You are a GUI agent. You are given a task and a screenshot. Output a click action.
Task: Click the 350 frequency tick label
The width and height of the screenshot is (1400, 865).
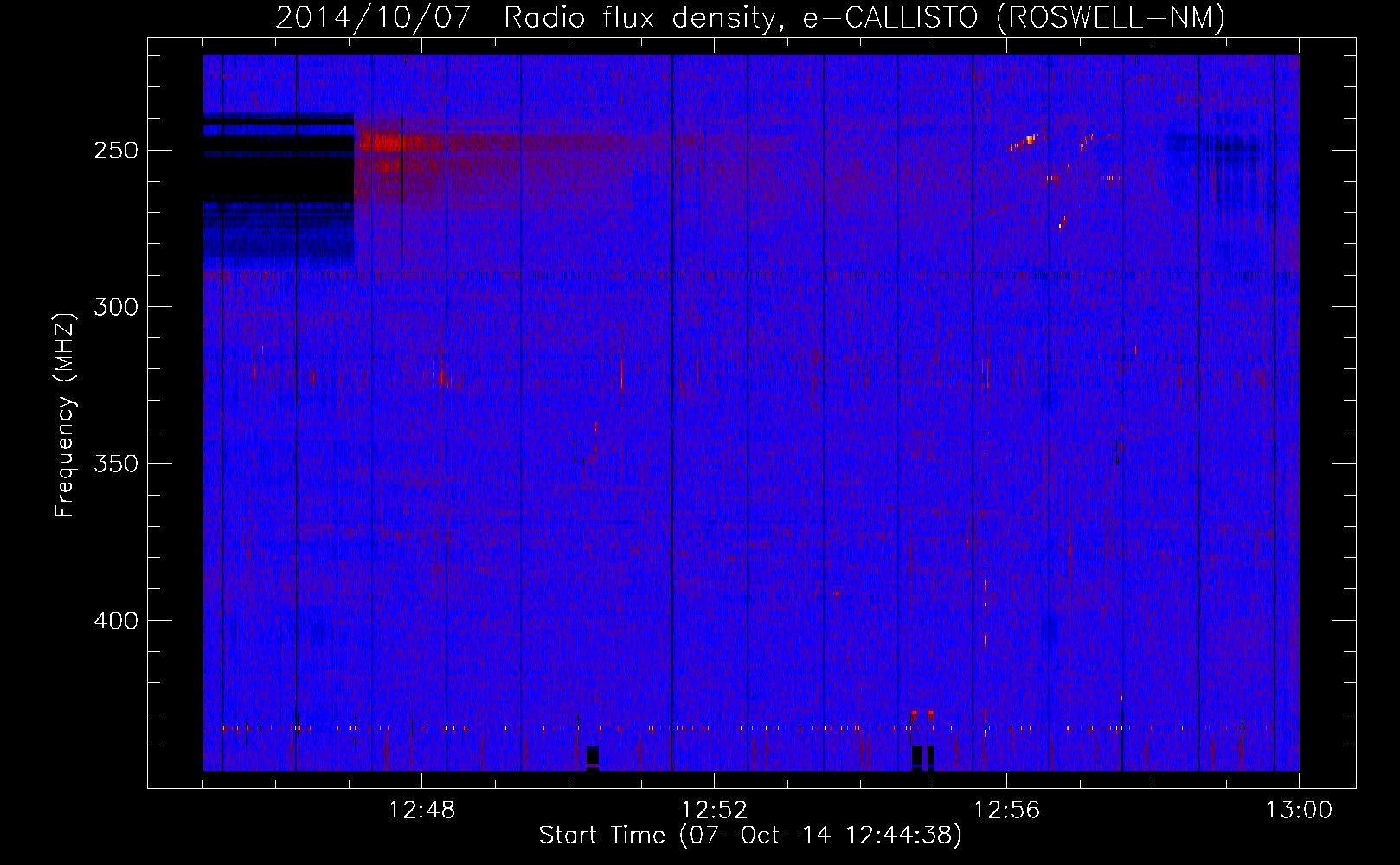coord(116,465)
